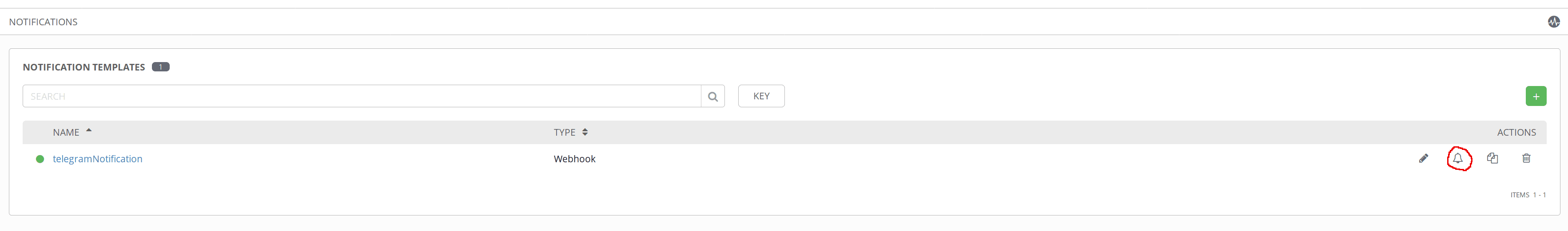Click the green status dot beside telegramNotification
This screenshot has height=231, width=1568.
coord(40,159)
